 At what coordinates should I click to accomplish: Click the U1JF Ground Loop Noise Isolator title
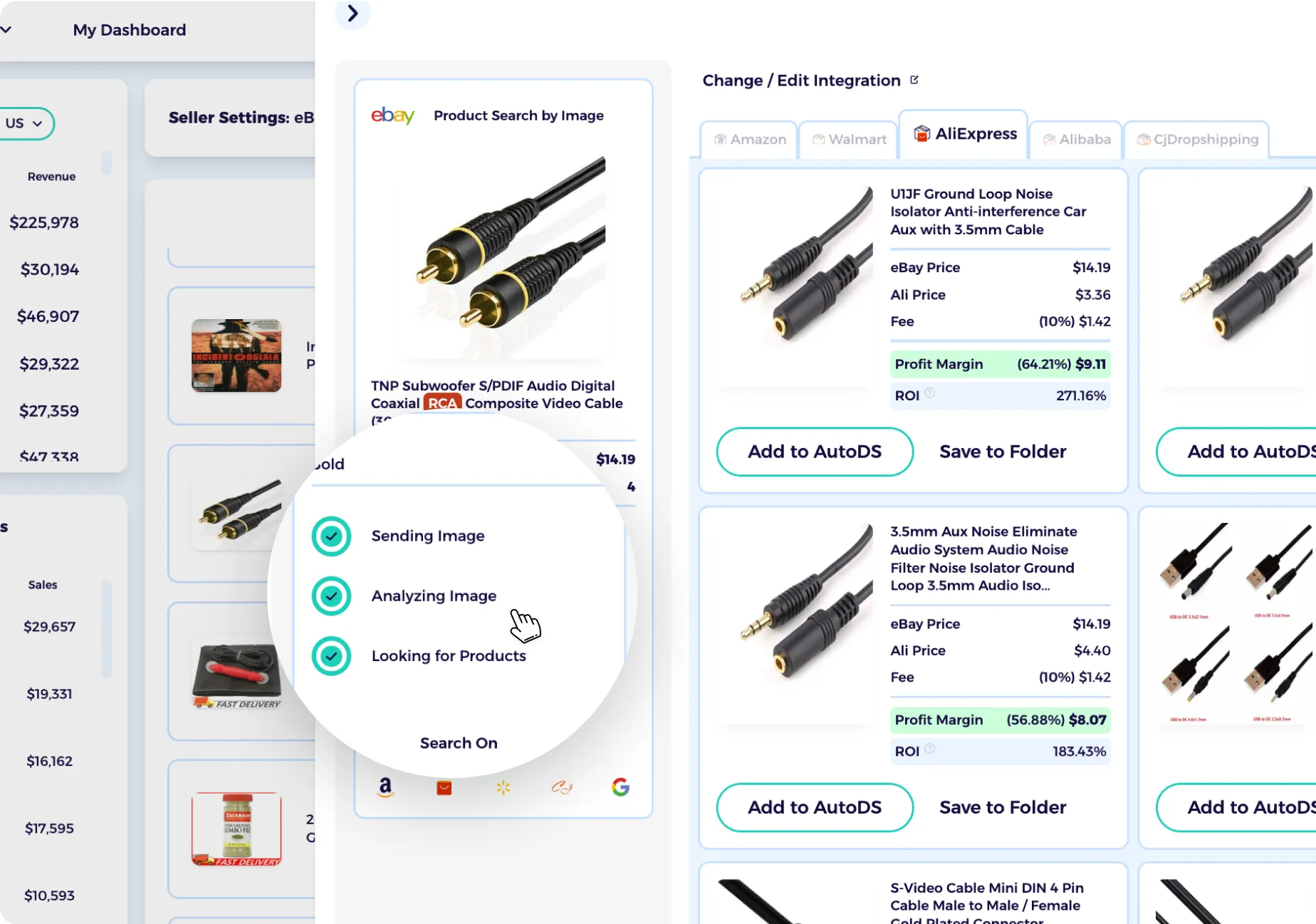pyautogui.click(x=988, y=212)
